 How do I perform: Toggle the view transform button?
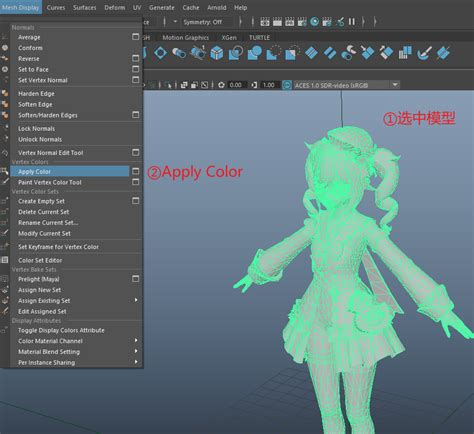click(287, 85)
